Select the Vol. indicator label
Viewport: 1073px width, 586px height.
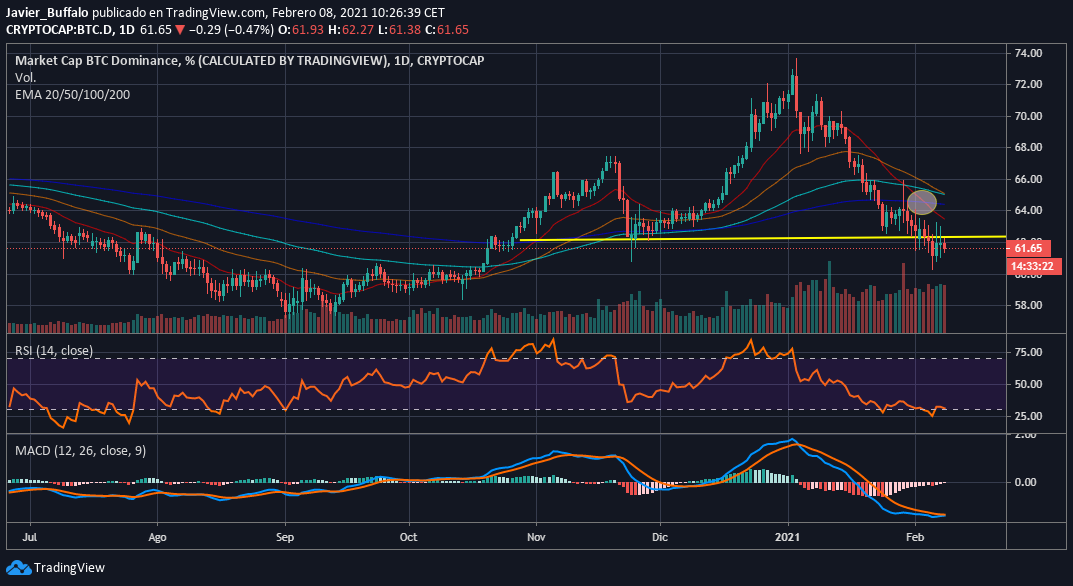27,76
